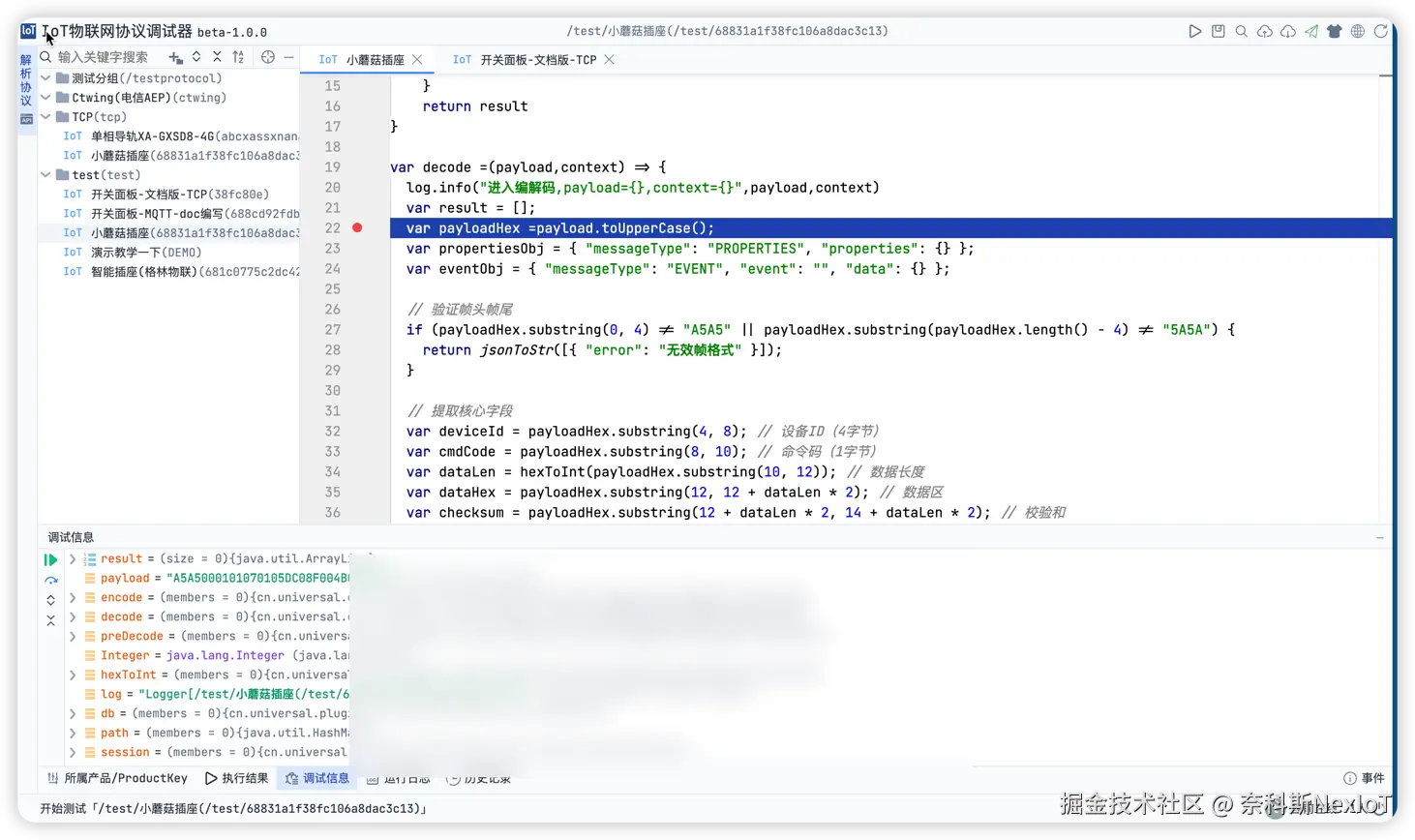
Task: Click the globe language icon
Action: click(1358, 31)
